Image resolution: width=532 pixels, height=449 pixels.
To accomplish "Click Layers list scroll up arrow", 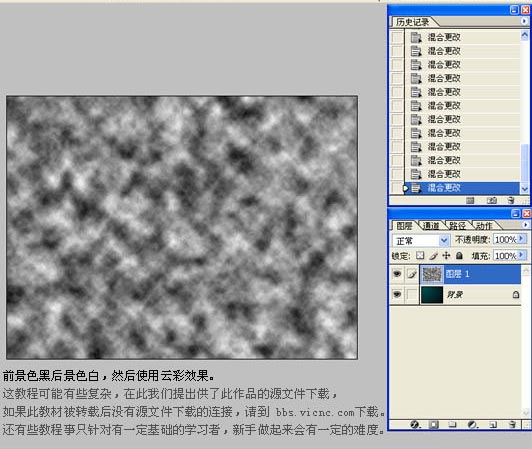I will (x=526, y=271).
